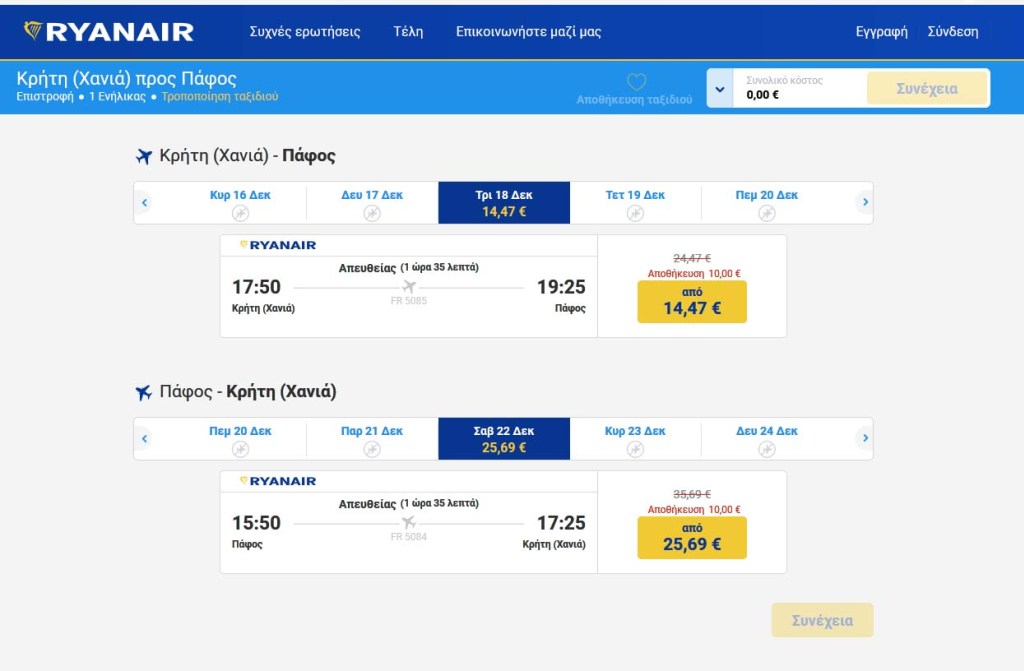Click the no-flight icon under Δευ 24 Δεκ

coord(767,449)
